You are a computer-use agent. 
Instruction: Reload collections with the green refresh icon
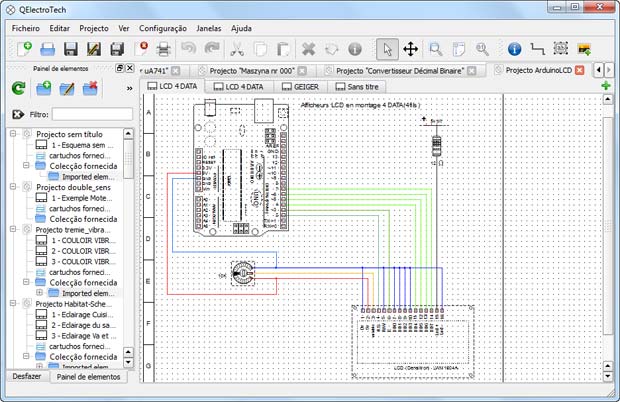point(18,88)
